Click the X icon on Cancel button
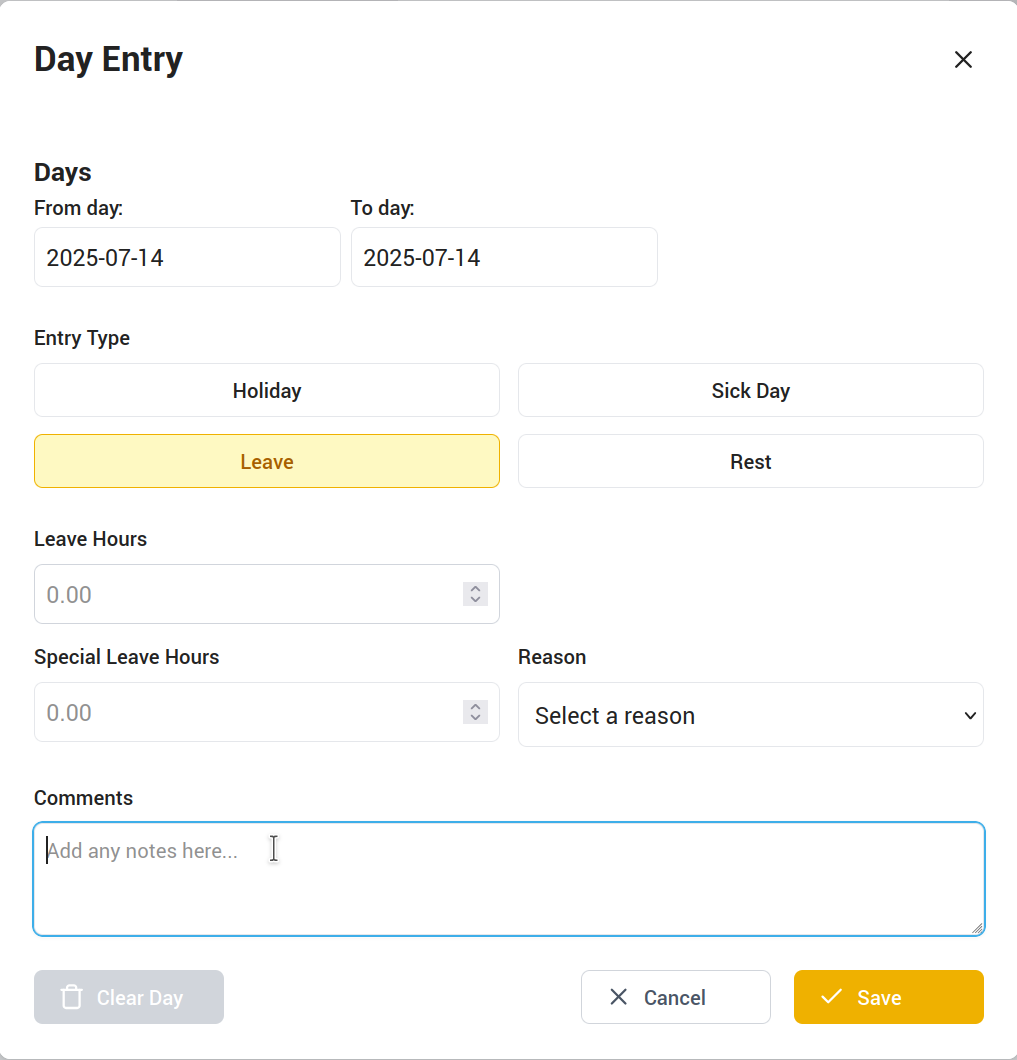1017x1060 pixels. pos(619,997)
